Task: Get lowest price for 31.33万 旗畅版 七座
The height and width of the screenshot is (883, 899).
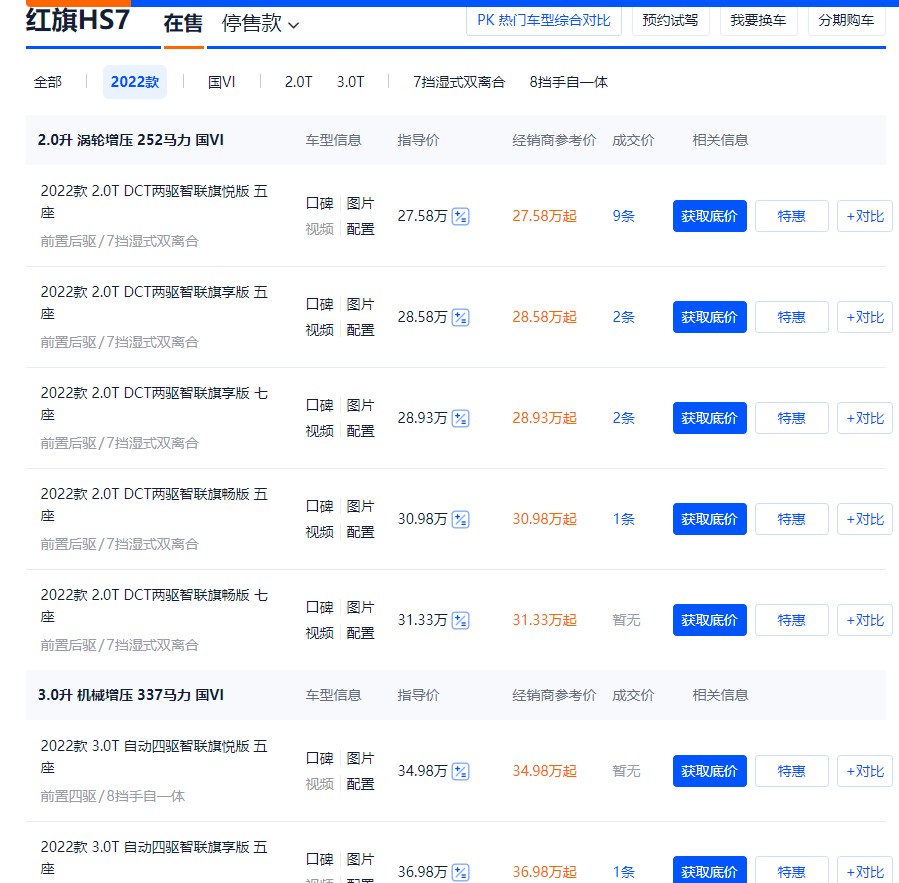Action: (x=709, y=620)
